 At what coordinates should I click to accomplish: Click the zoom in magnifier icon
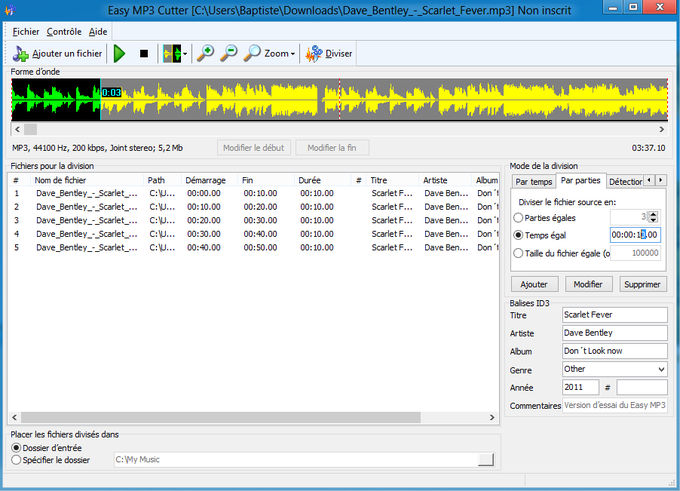[205, 53]
